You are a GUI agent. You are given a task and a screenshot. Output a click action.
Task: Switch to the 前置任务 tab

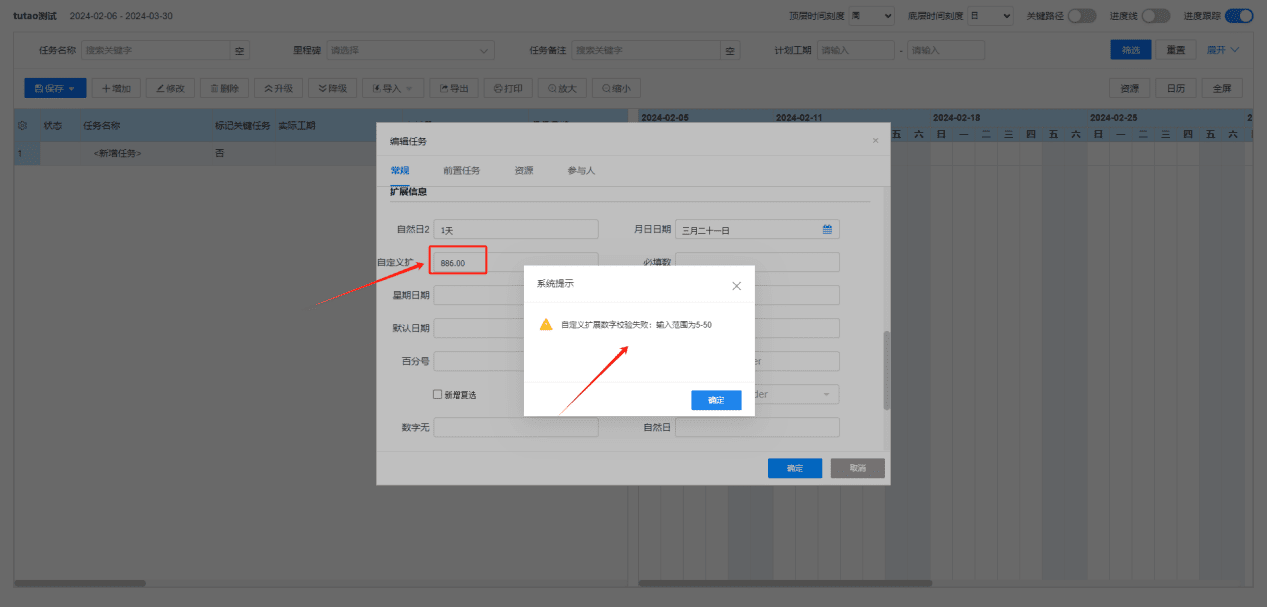pos(462,171)
